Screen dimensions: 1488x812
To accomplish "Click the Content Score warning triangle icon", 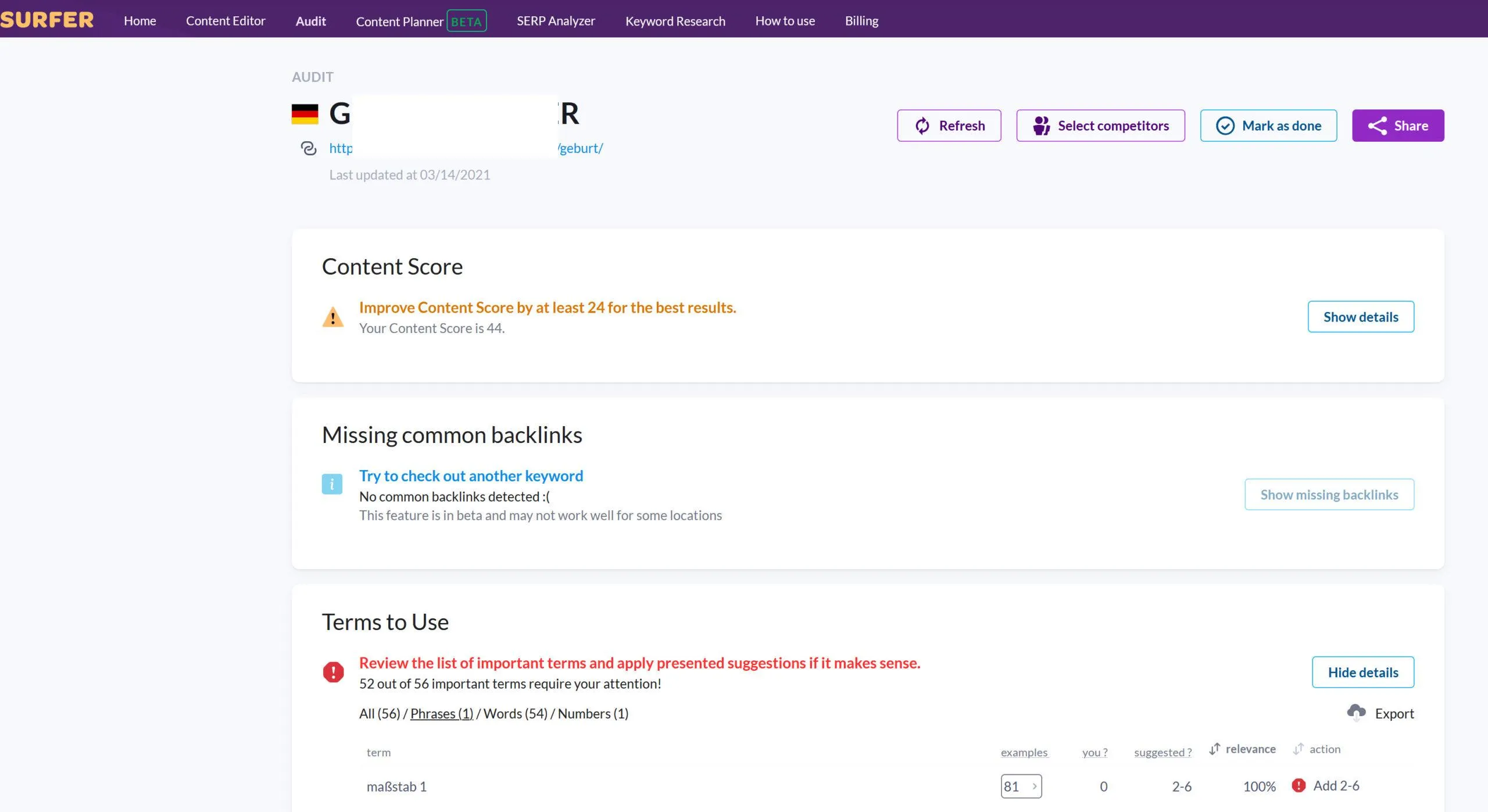I will pos(333,317).
